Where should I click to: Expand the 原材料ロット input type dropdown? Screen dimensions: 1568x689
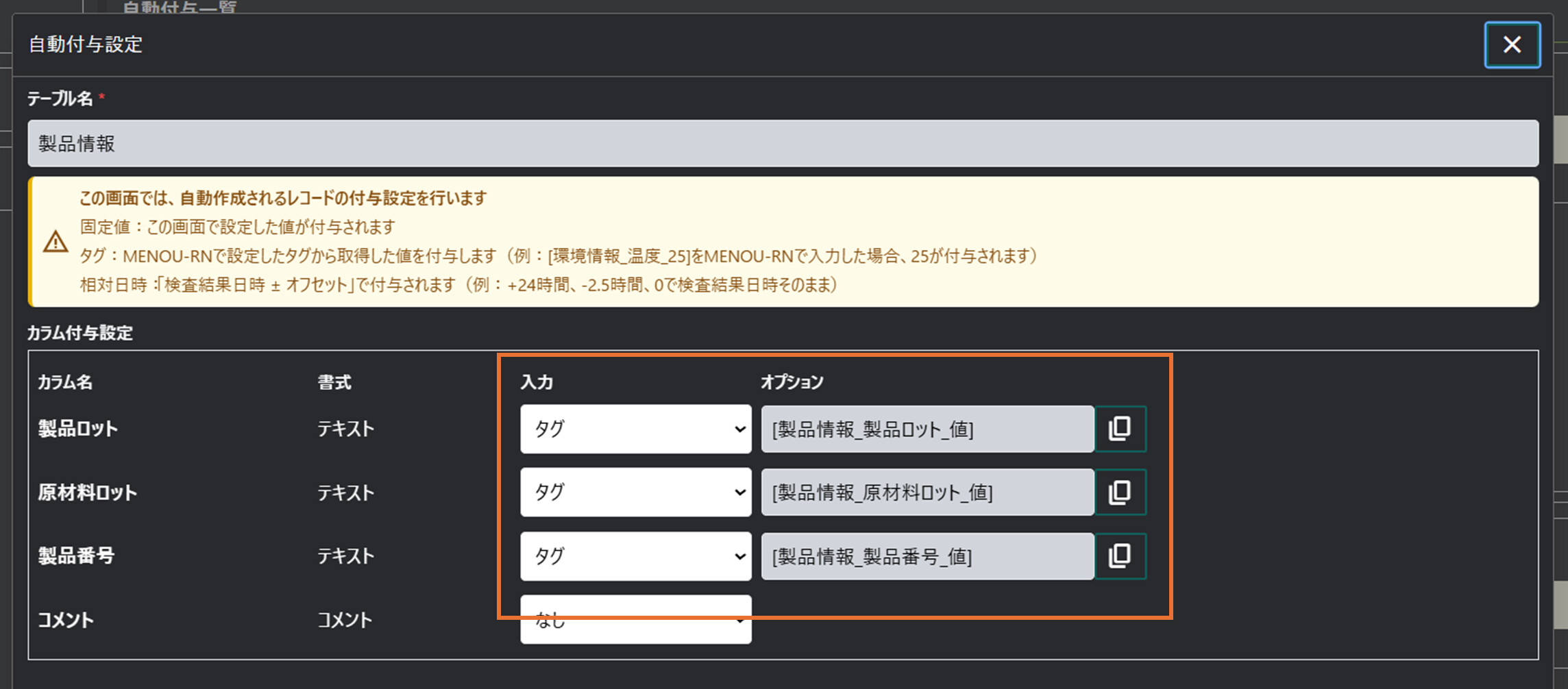coord(635,492)
